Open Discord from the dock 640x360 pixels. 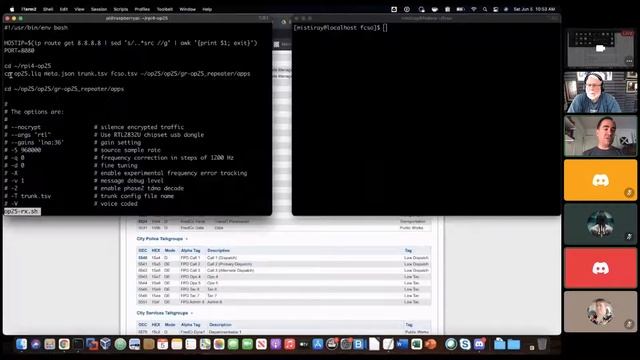(x=479, y=344)
